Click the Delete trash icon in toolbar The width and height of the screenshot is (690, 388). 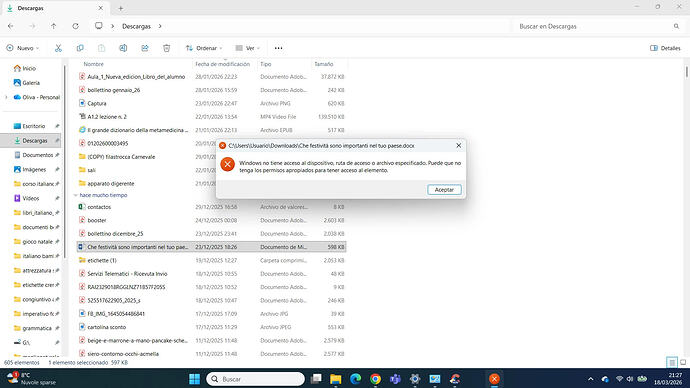click(x=166, y=48)
